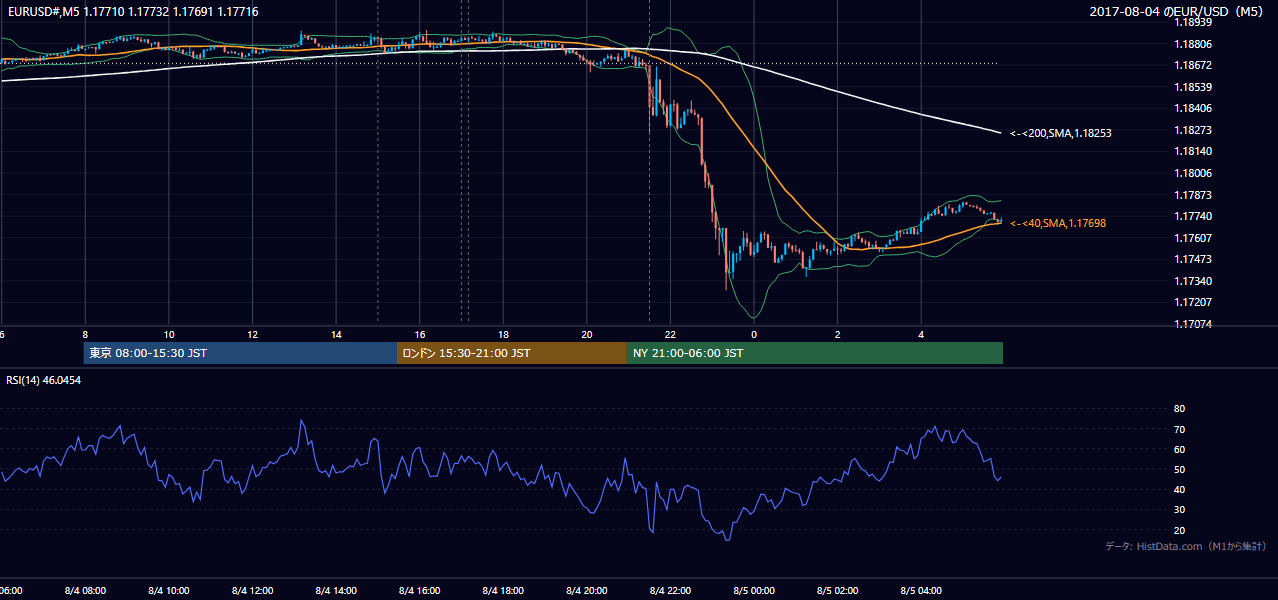Click price axis value 1.18806

[x=1193, y=44]
